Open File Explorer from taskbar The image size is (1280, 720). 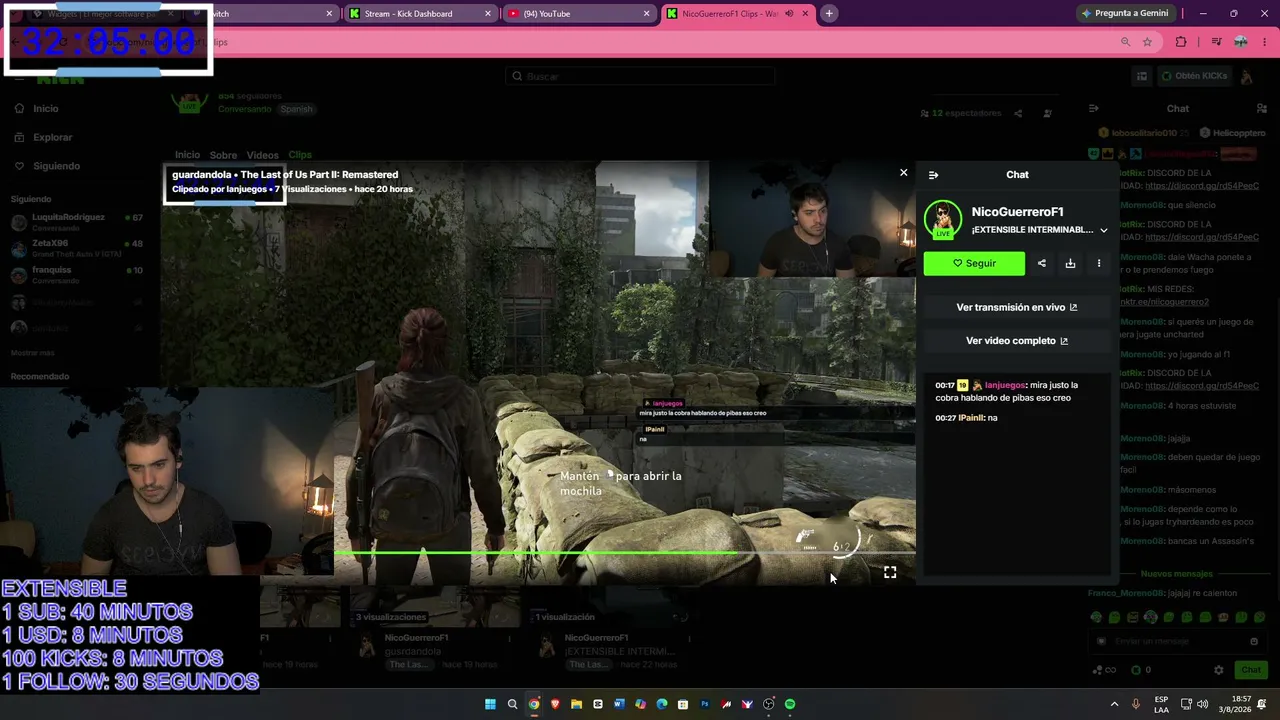point(577,704)
